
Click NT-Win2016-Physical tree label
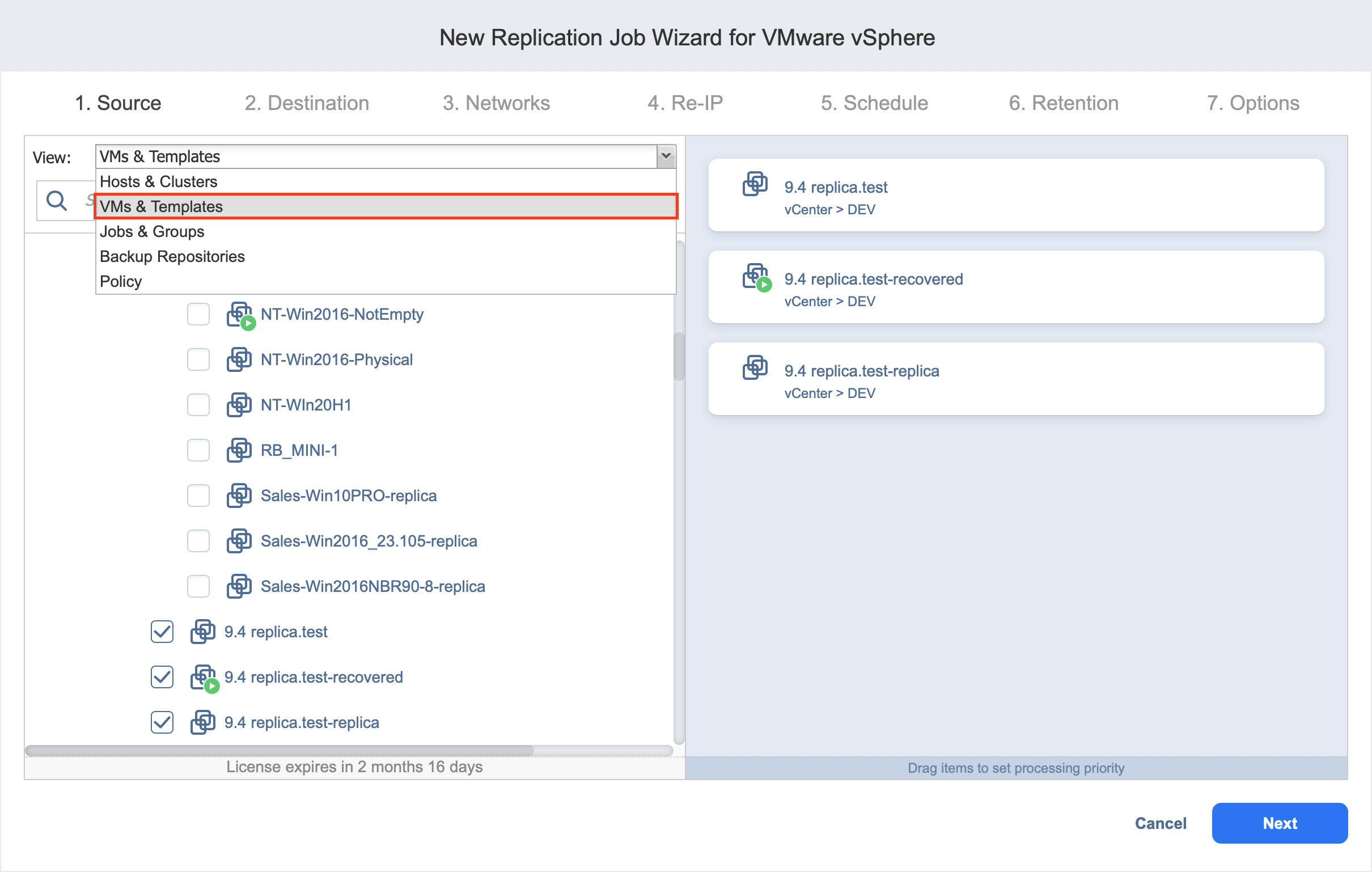(x=337, y=360)
